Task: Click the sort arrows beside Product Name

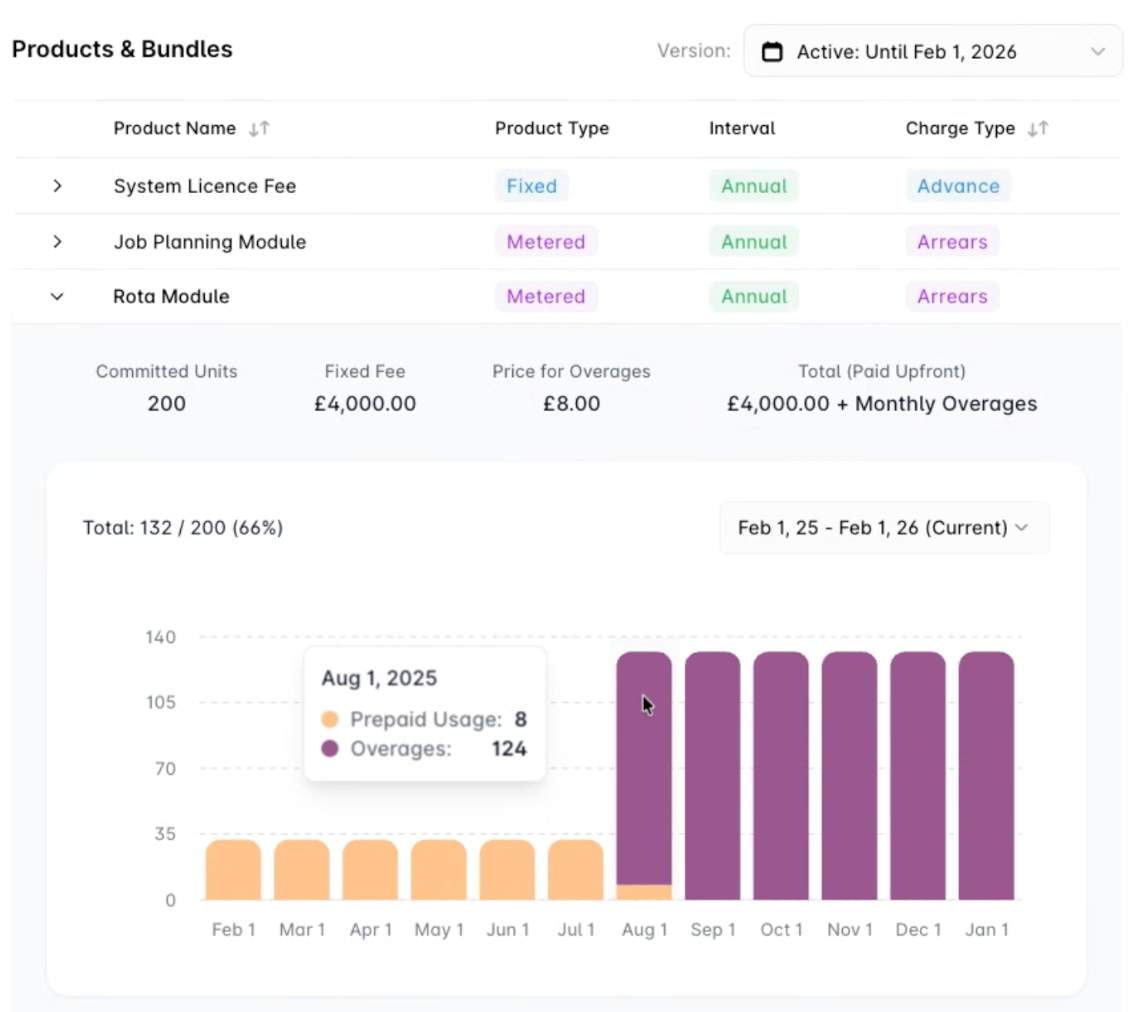Action: pyautogui.click(x=258, y=128)
